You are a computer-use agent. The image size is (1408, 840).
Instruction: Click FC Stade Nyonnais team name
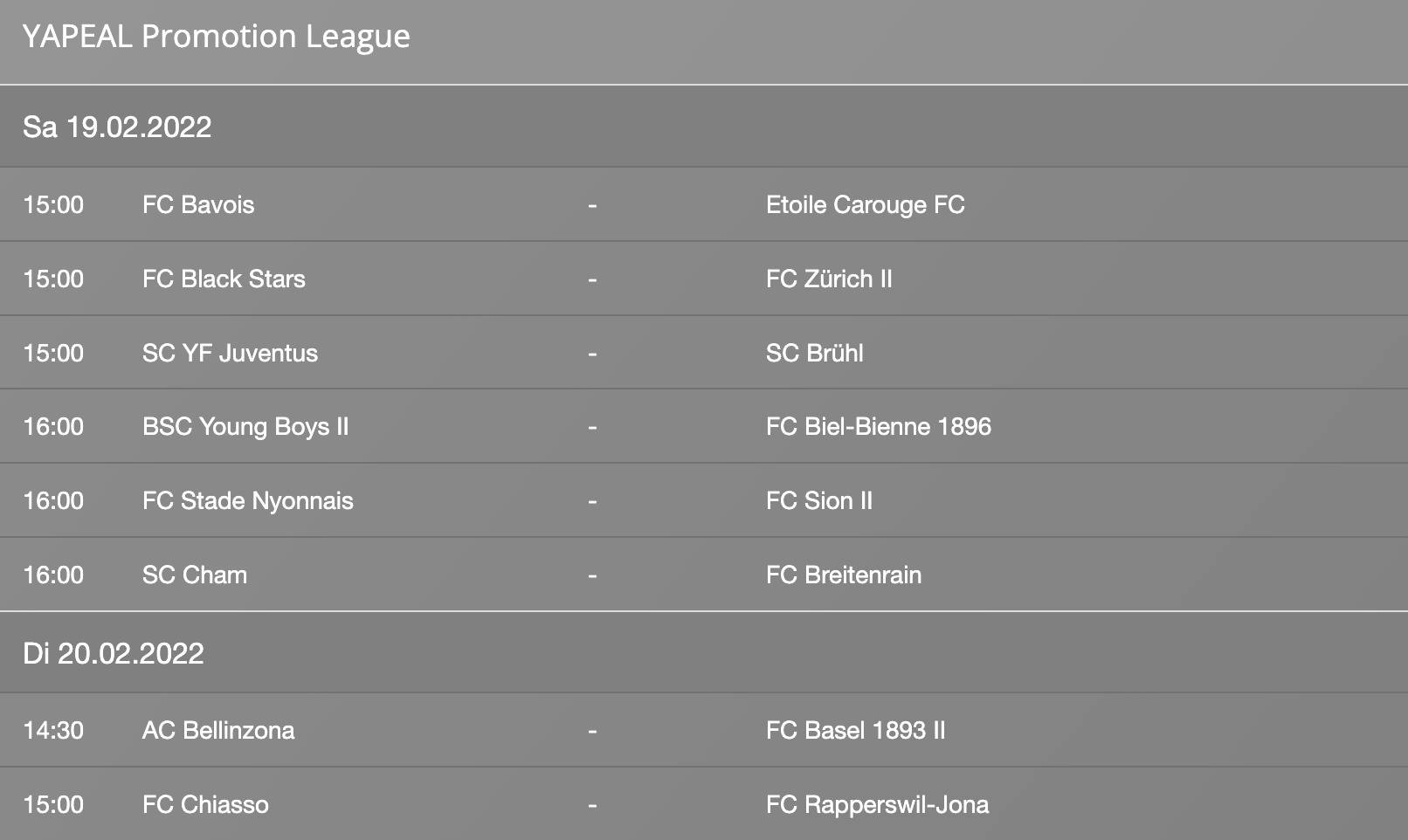[248, 501]
